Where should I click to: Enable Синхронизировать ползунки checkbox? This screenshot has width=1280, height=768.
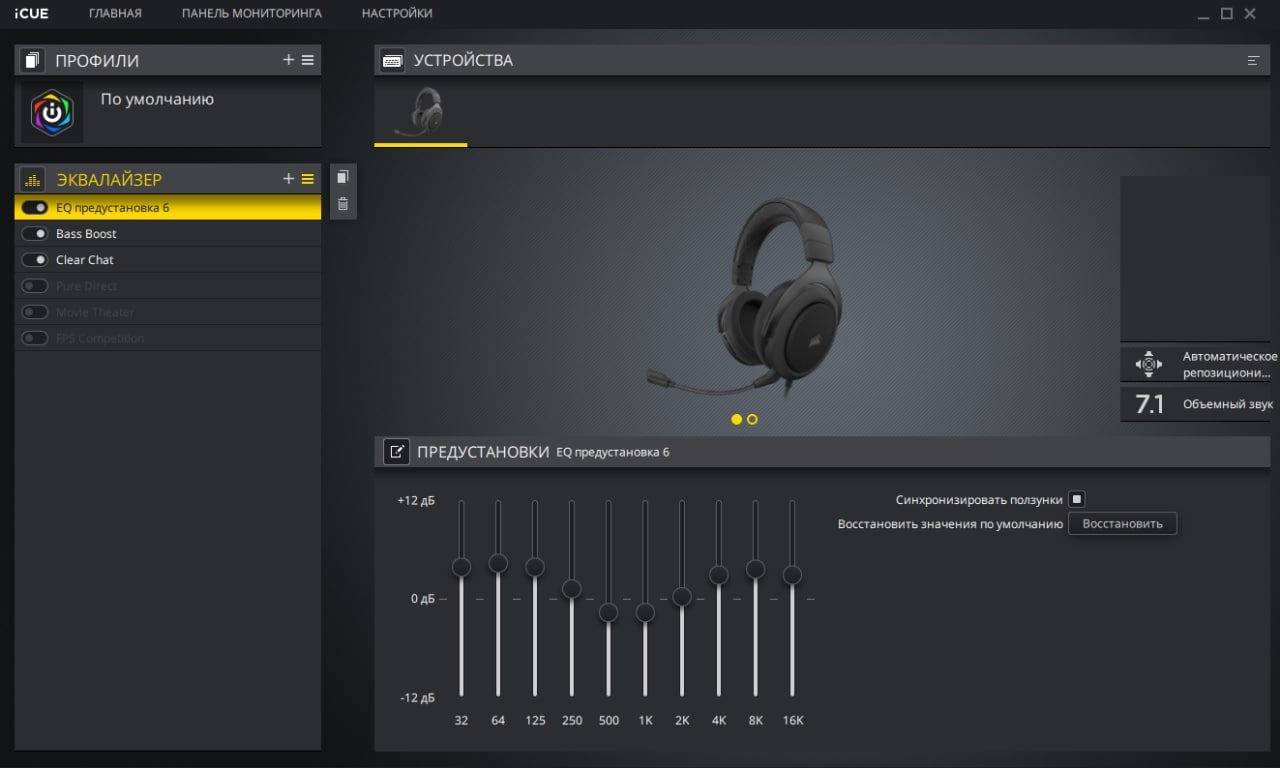pos(1077,499)
